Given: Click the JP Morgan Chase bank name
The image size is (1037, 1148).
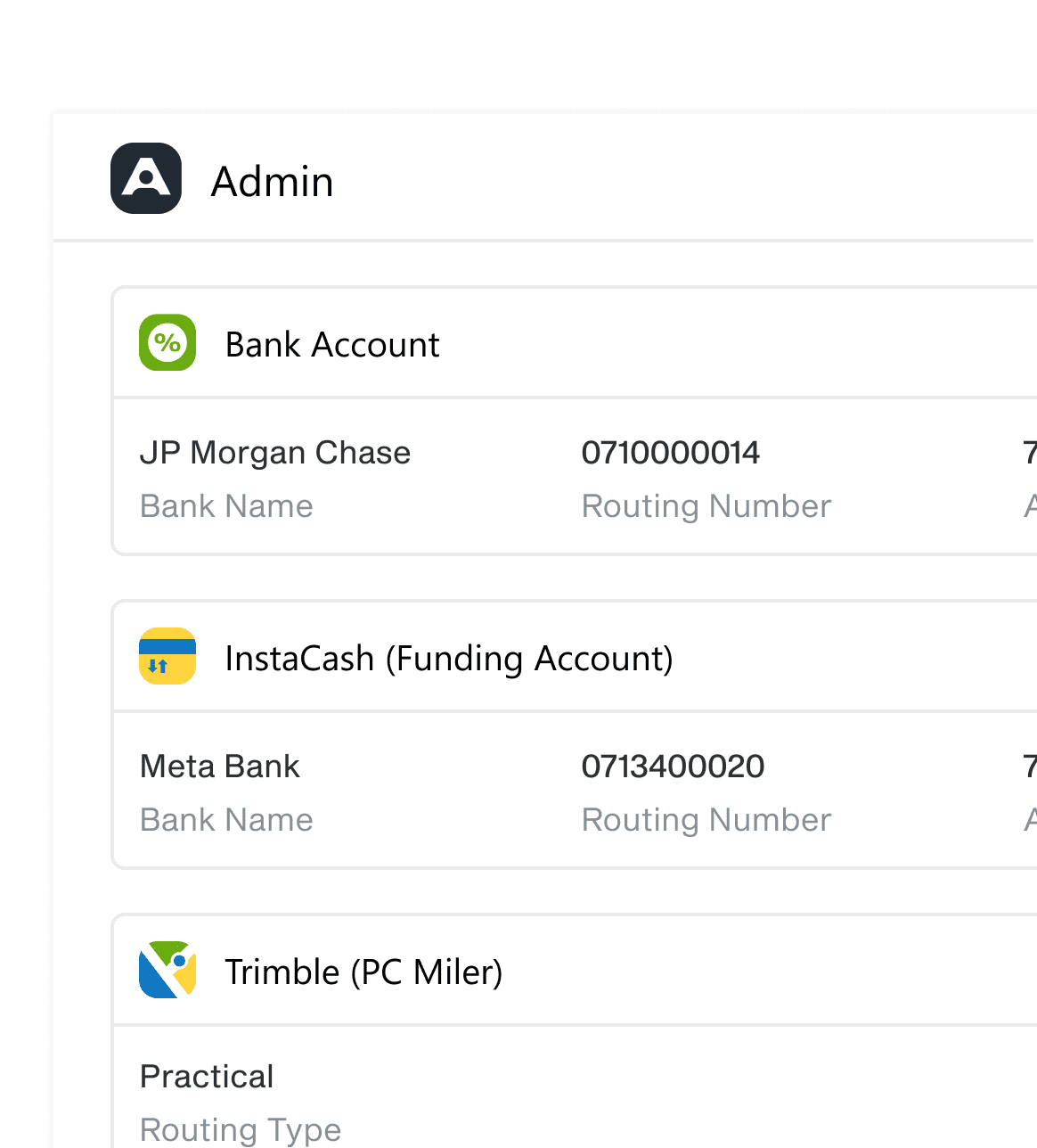Looking at the screenshot, I should tap(275, 453).
